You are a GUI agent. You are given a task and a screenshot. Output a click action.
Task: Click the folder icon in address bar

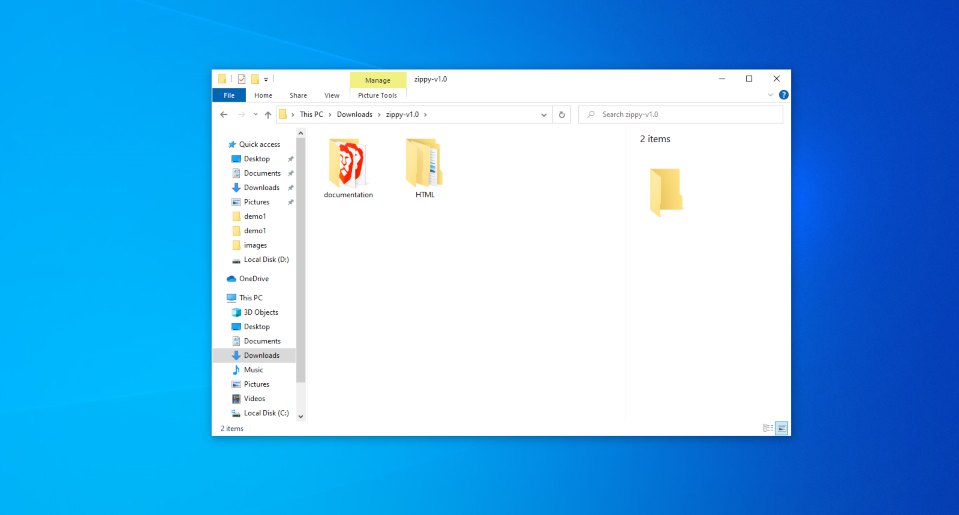click(x=283, y=114)
